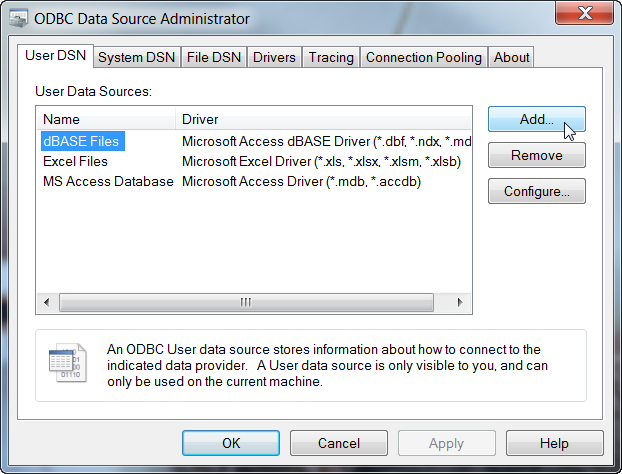Viewport: 622px width, 474px height.
Task: Click the horizontal scrollbar right arrow
Action: [x=460, y=302]
